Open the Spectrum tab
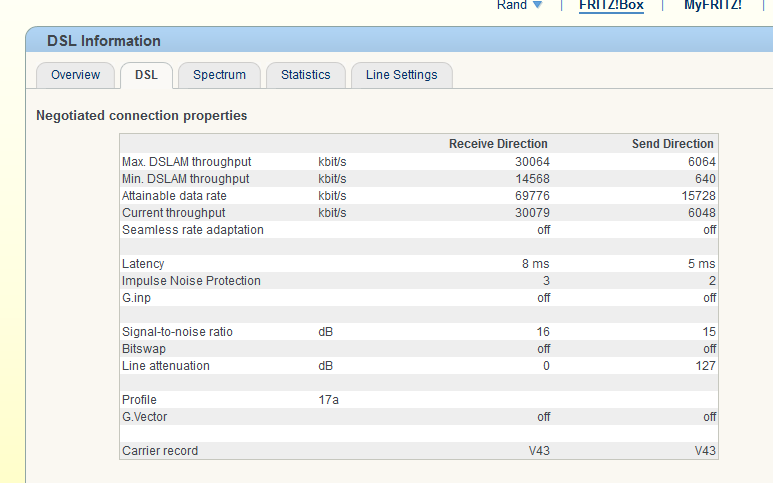The height and width of the screenshot is (483, 773). 219,75
